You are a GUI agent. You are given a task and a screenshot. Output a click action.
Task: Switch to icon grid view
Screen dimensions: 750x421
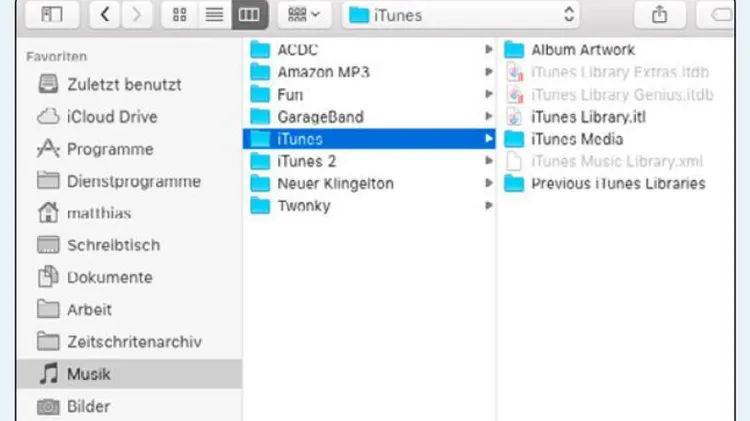[x=179, y=14]
